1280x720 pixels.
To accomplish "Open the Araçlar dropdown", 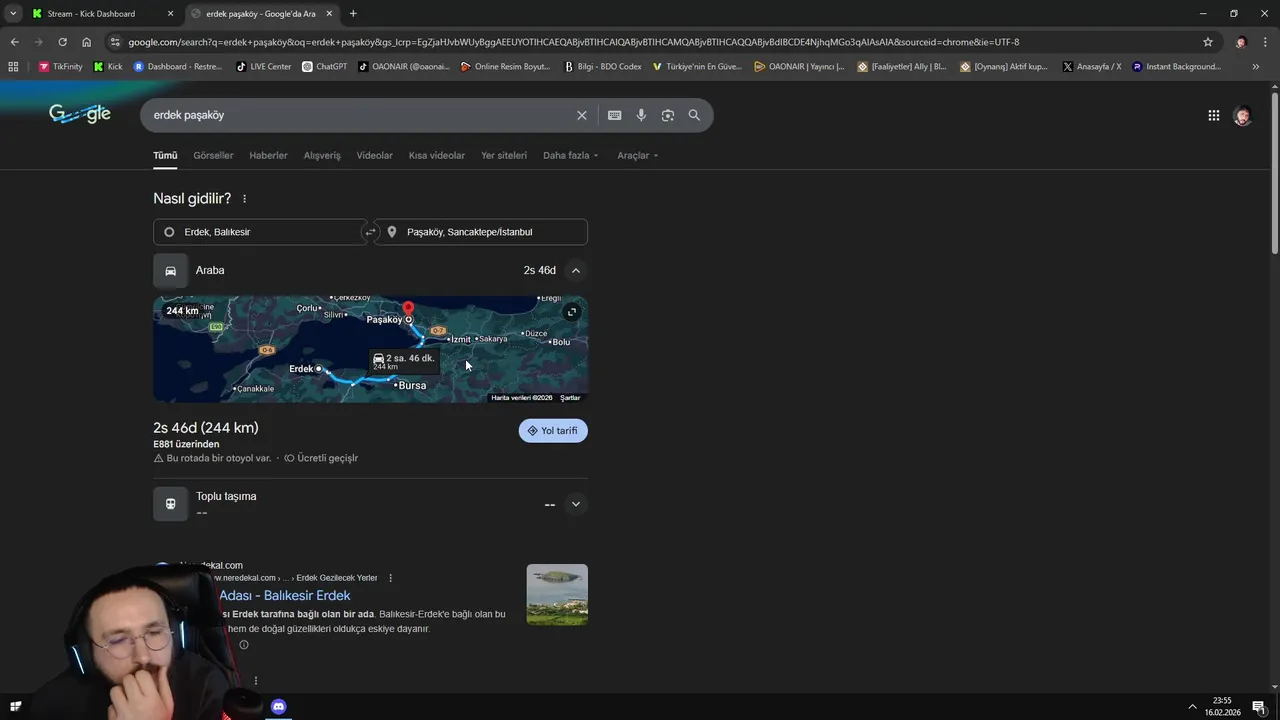I will point(638,155).
